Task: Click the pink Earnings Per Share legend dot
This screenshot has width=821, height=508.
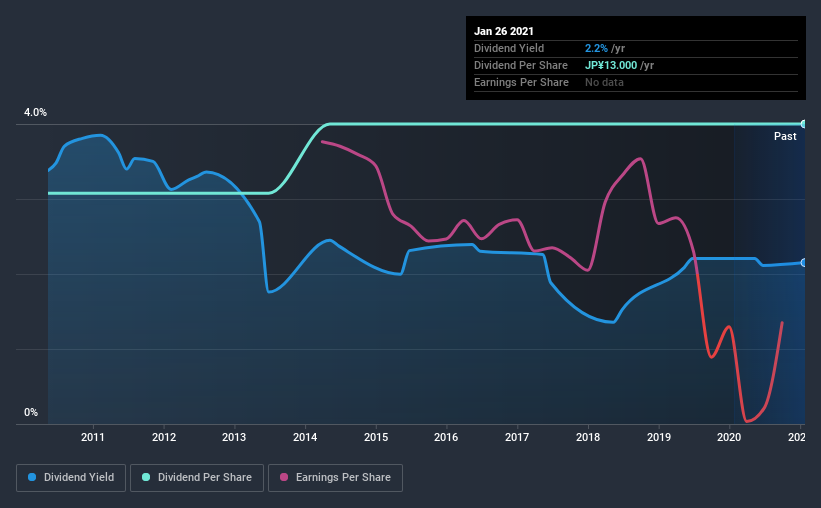Action: pyautogui.click(x=284, y=477)
